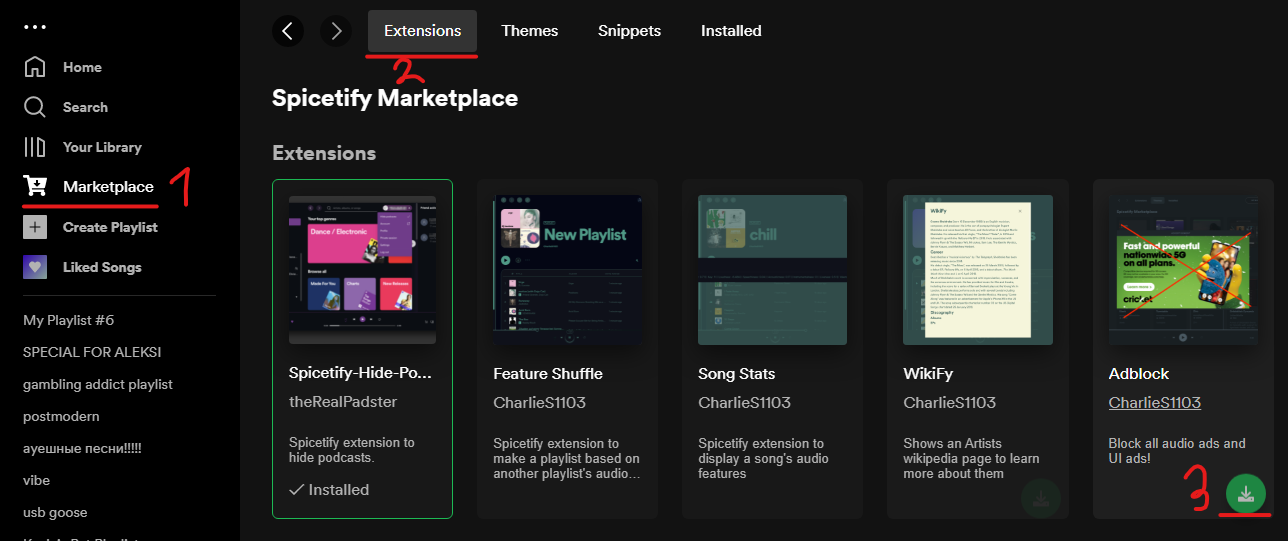Click the Search magnifier icon
The width and height of the screenshot is (1288, 541).
(35, 107)
